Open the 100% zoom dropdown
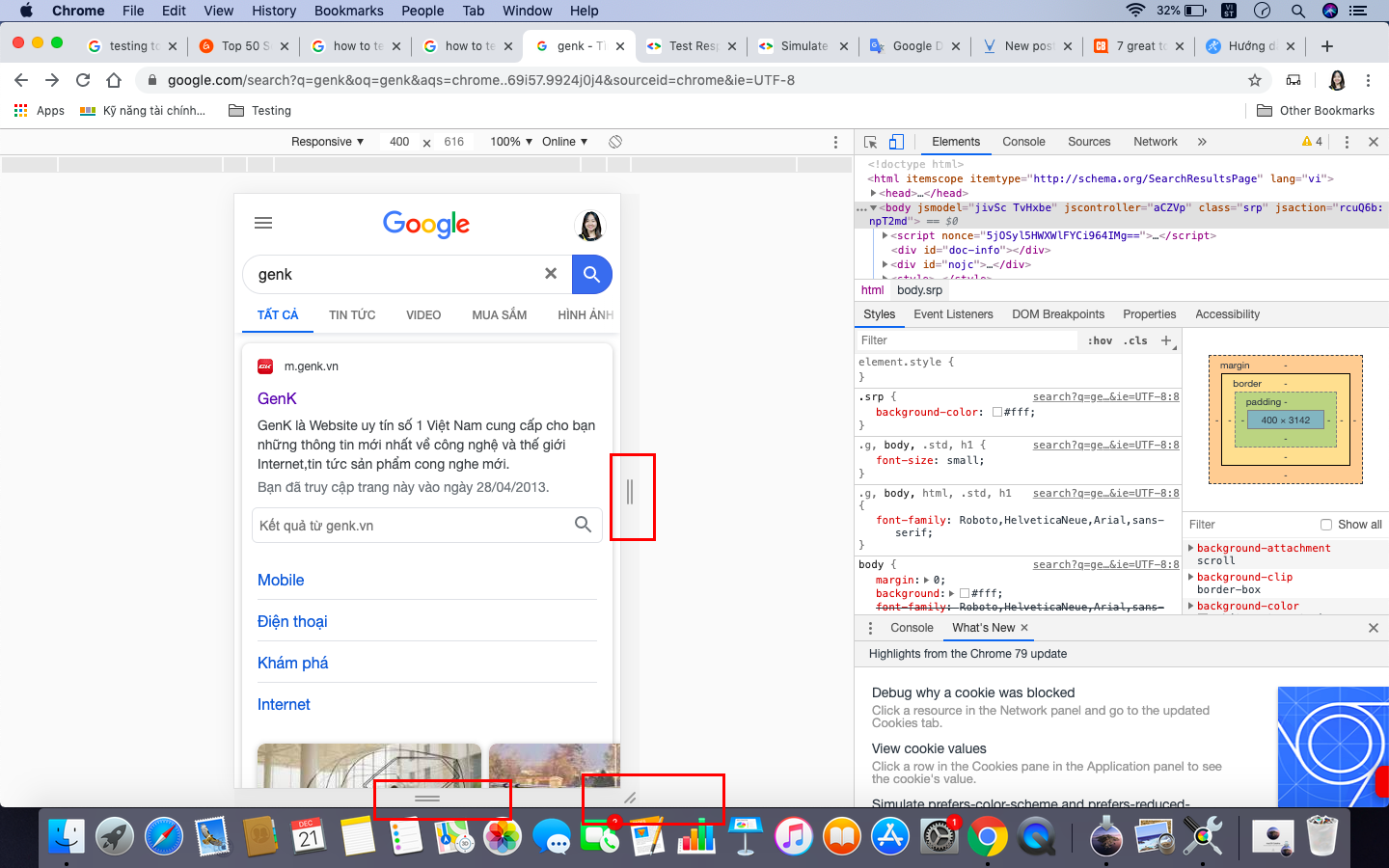The height and width of the screenshot is (868, 1389). tap(511, 142)
